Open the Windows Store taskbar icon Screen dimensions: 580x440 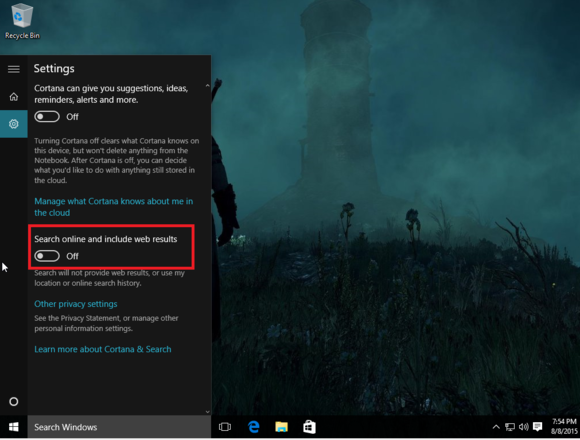309,427
